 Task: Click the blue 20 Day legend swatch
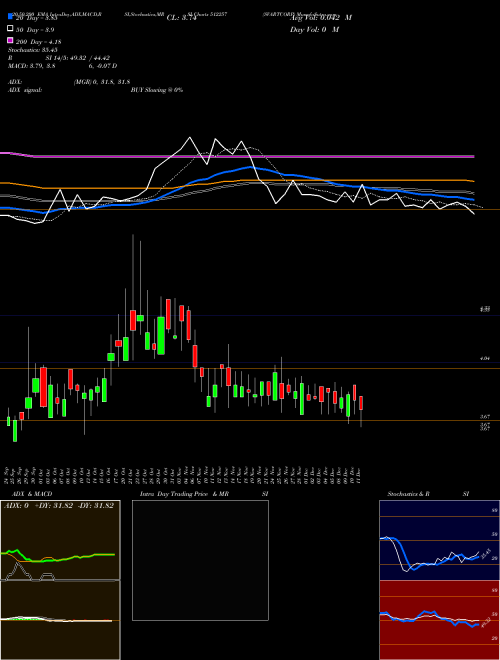click(10, 17)
